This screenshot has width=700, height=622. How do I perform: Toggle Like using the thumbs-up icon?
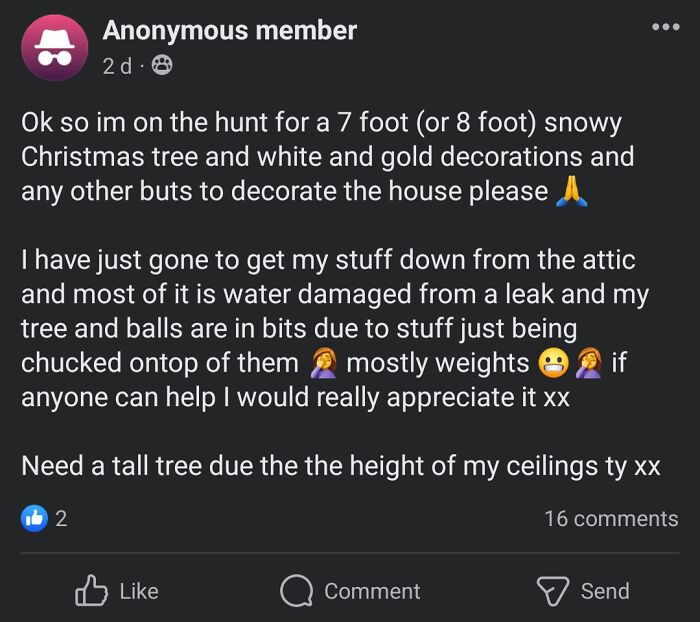click(91, 591)
